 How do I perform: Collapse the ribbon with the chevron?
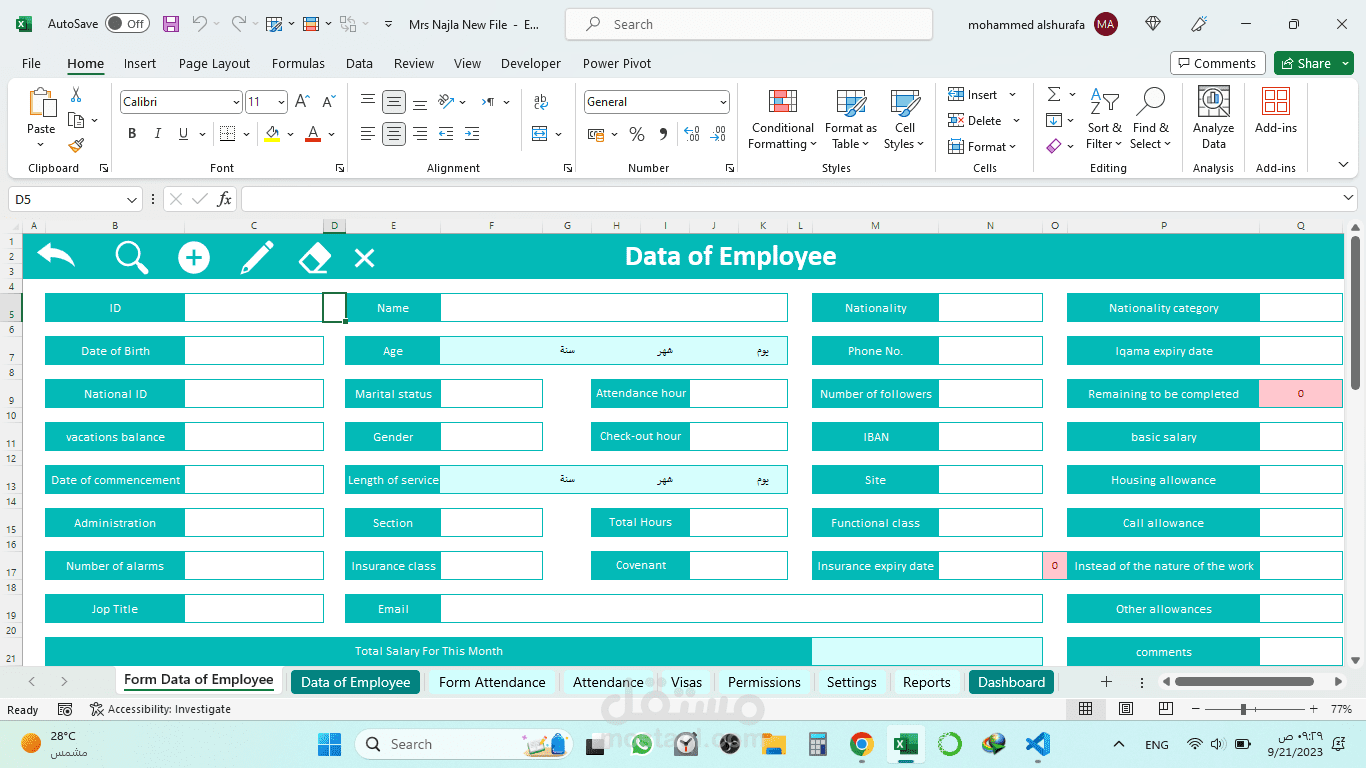(x=1343, y=165)
